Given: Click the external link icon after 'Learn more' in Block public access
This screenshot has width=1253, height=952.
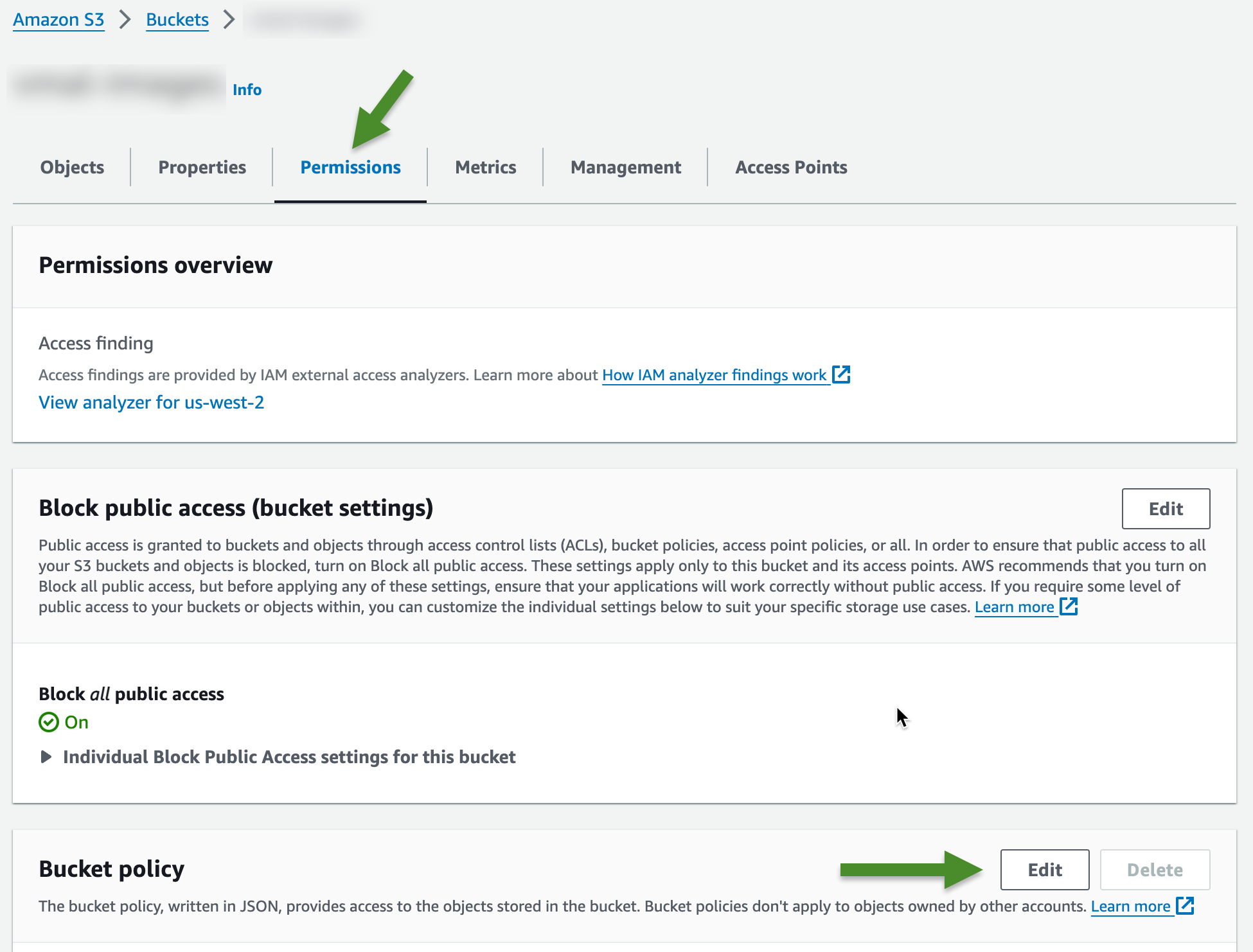Looking at the screenshot, I should (x=1069, y=606).
